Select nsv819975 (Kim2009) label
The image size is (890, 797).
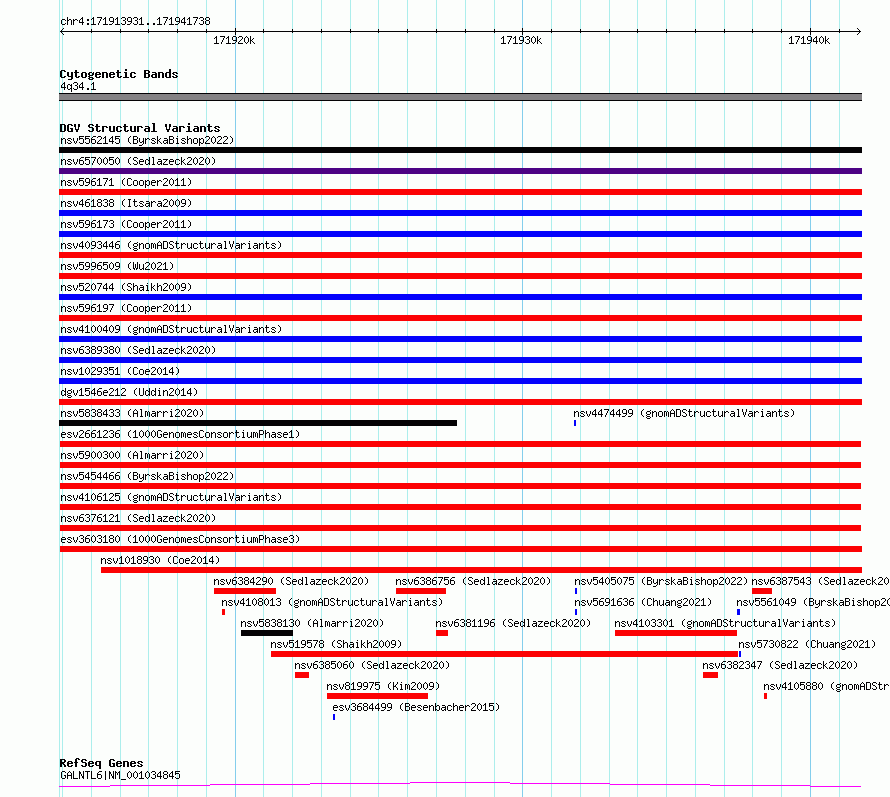383,686
